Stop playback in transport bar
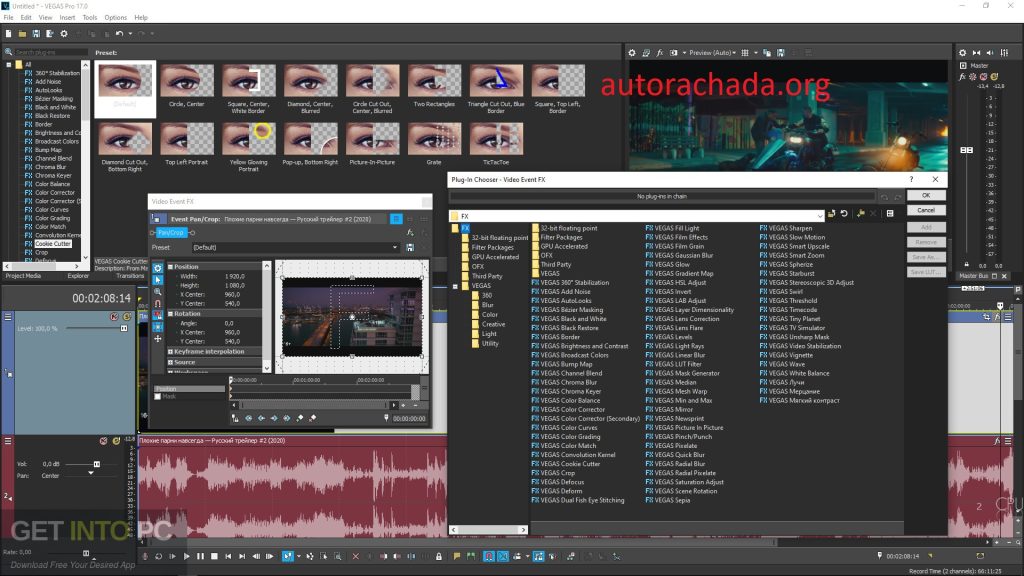The height and width of the screenshot is (576, 1024). click(x=214, y=556)
